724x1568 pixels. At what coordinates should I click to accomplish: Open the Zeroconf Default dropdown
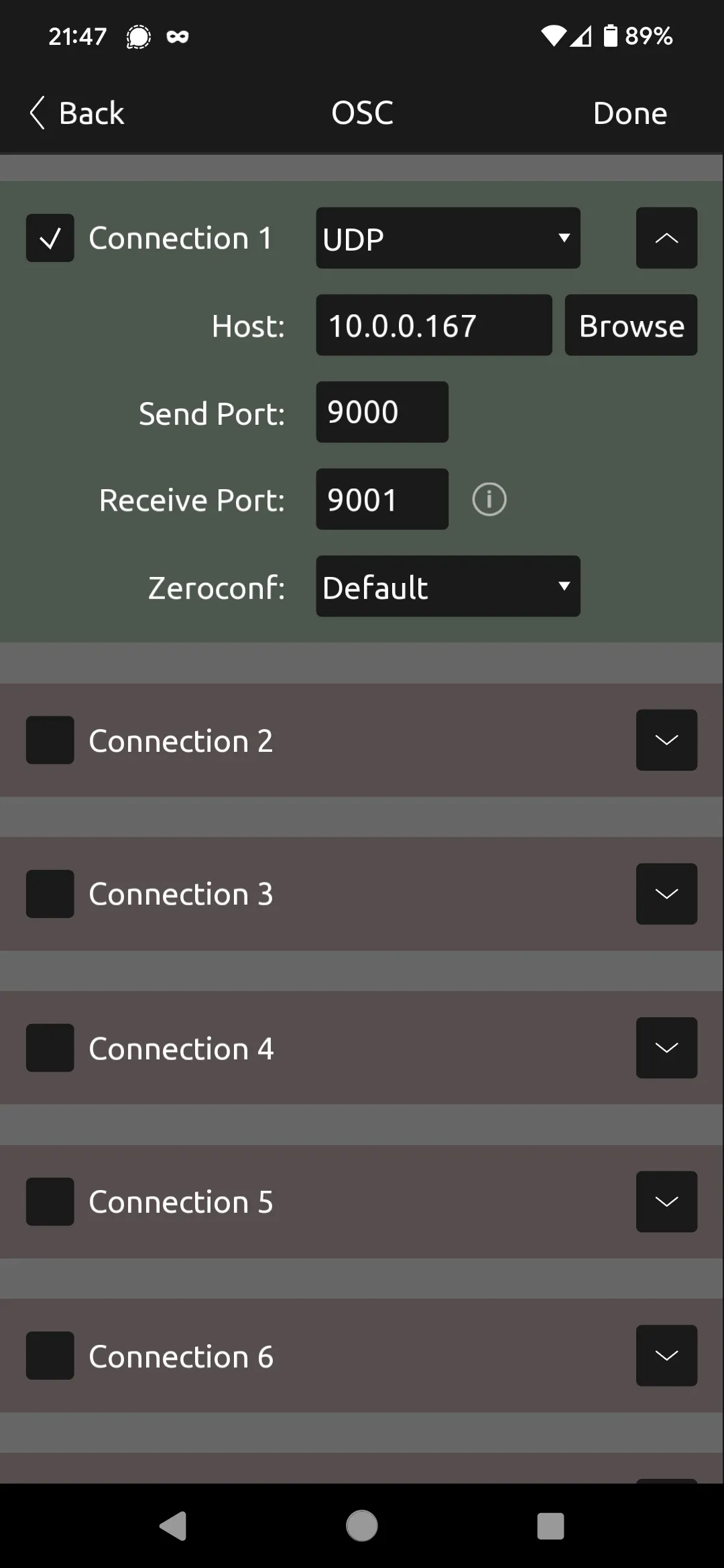[447, 586]
